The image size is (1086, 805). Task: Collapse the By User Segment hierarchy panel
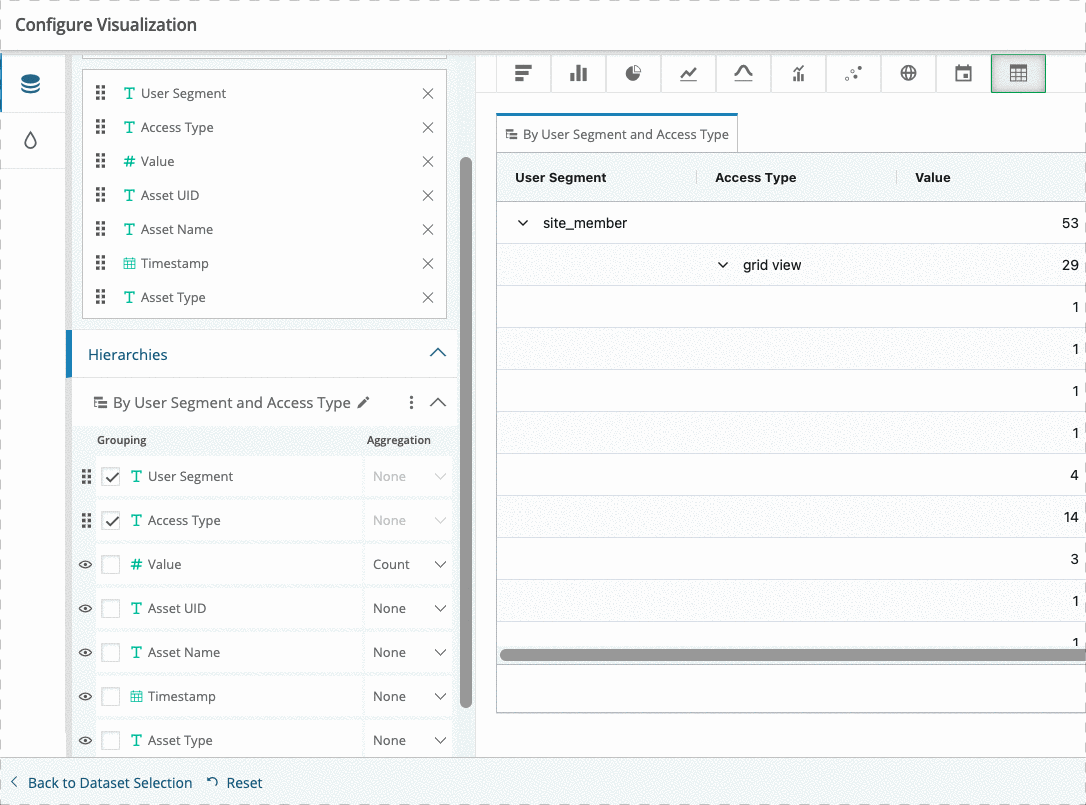(438, 402)
